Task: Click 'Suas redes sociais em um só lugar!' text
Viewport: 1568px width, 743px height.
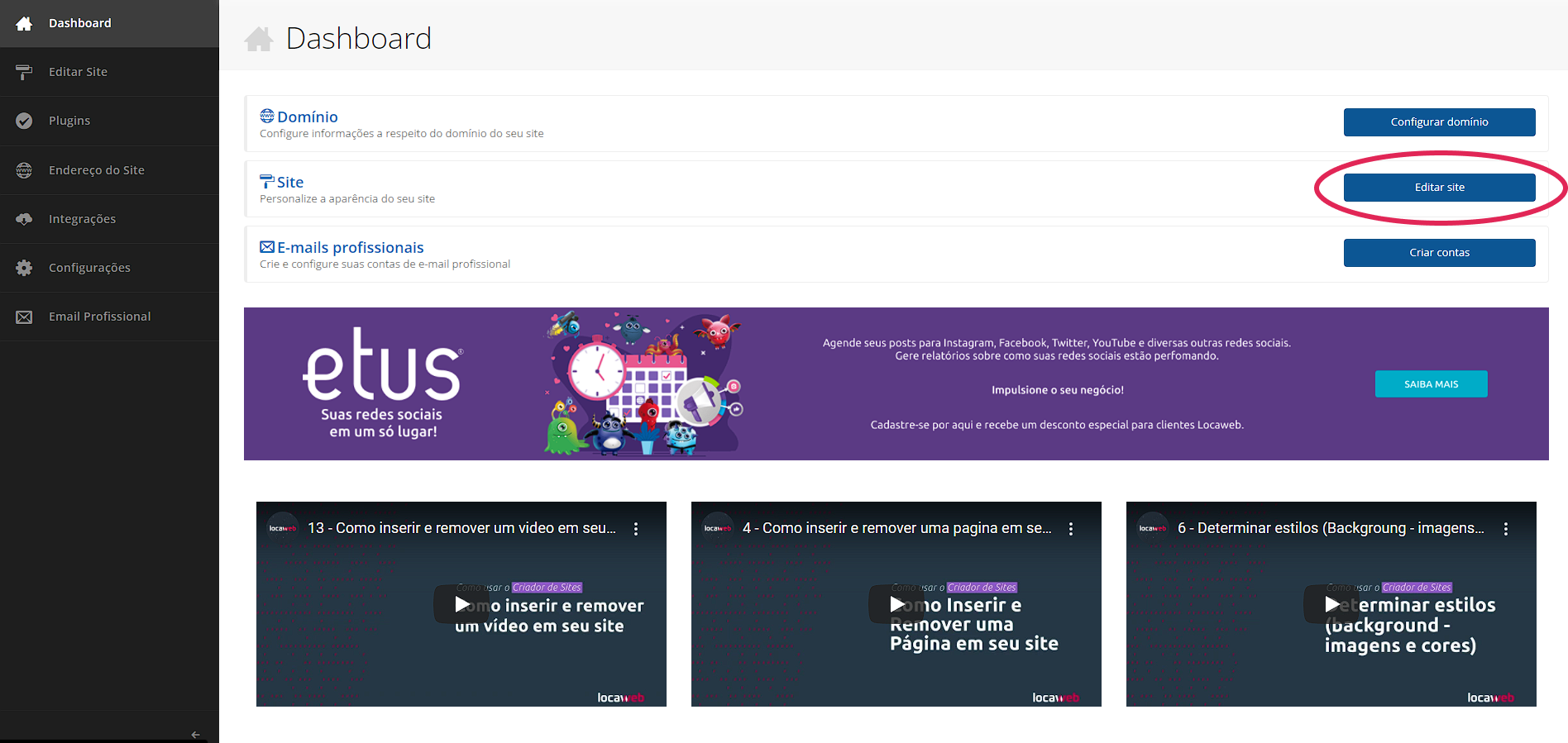Action: point(382,423)
